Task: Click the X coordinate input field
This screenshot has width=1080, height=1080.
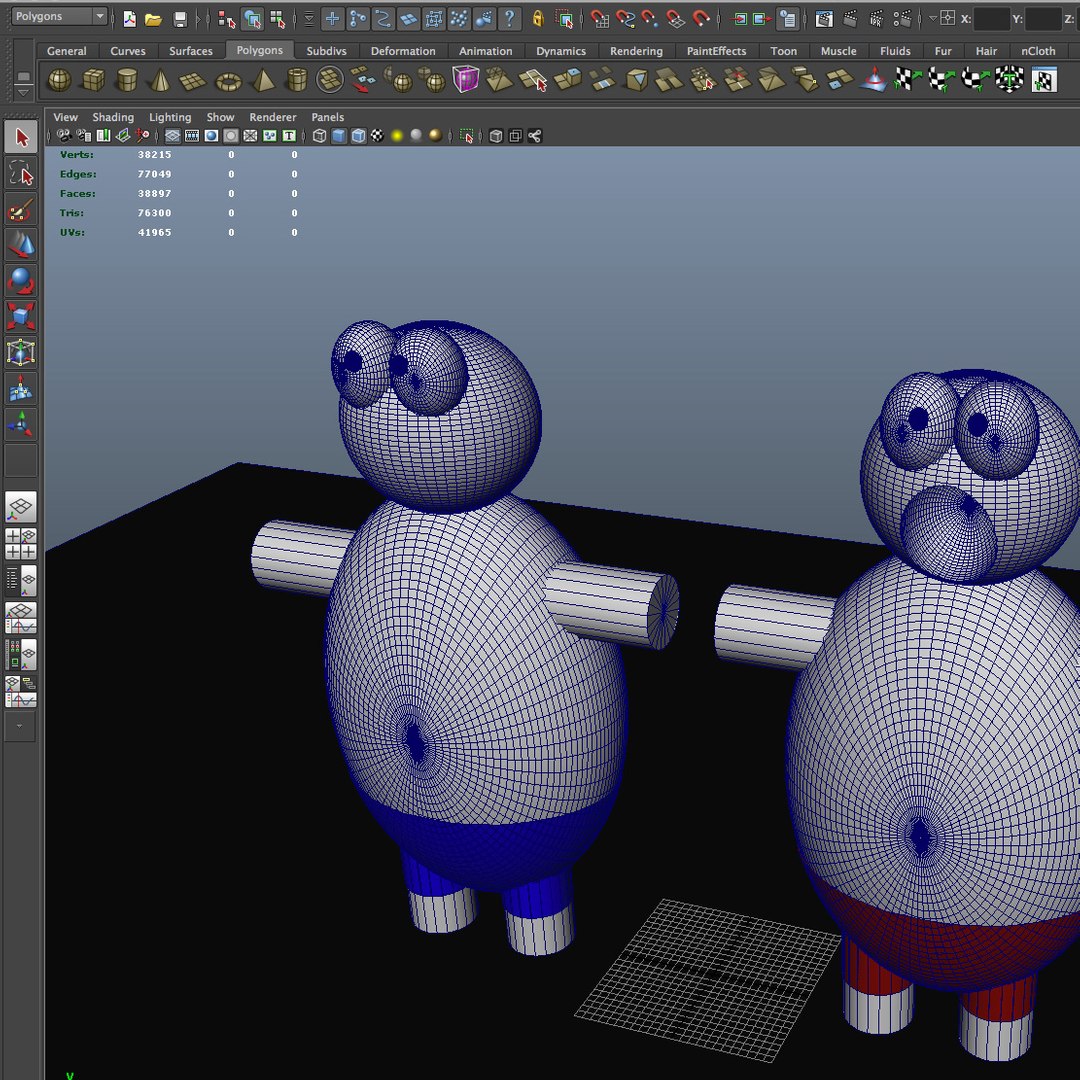Action: tap(991, 19)
